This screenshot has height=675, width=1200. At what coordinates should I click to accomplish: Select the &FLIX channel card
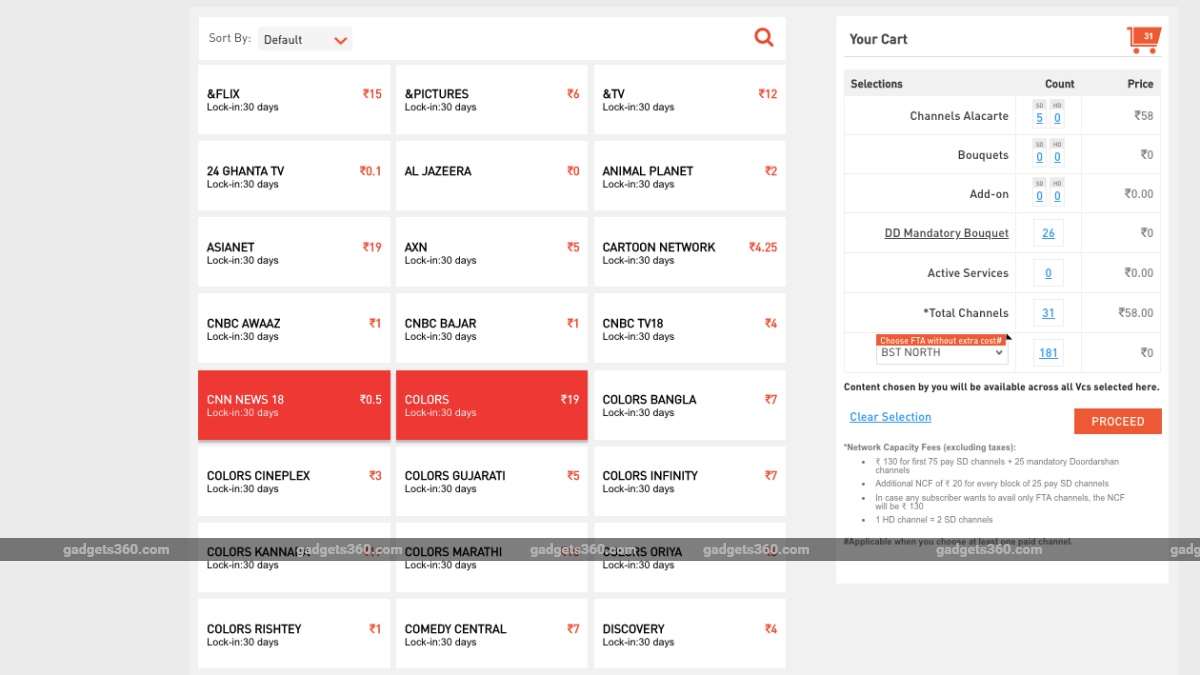(294, 100)
